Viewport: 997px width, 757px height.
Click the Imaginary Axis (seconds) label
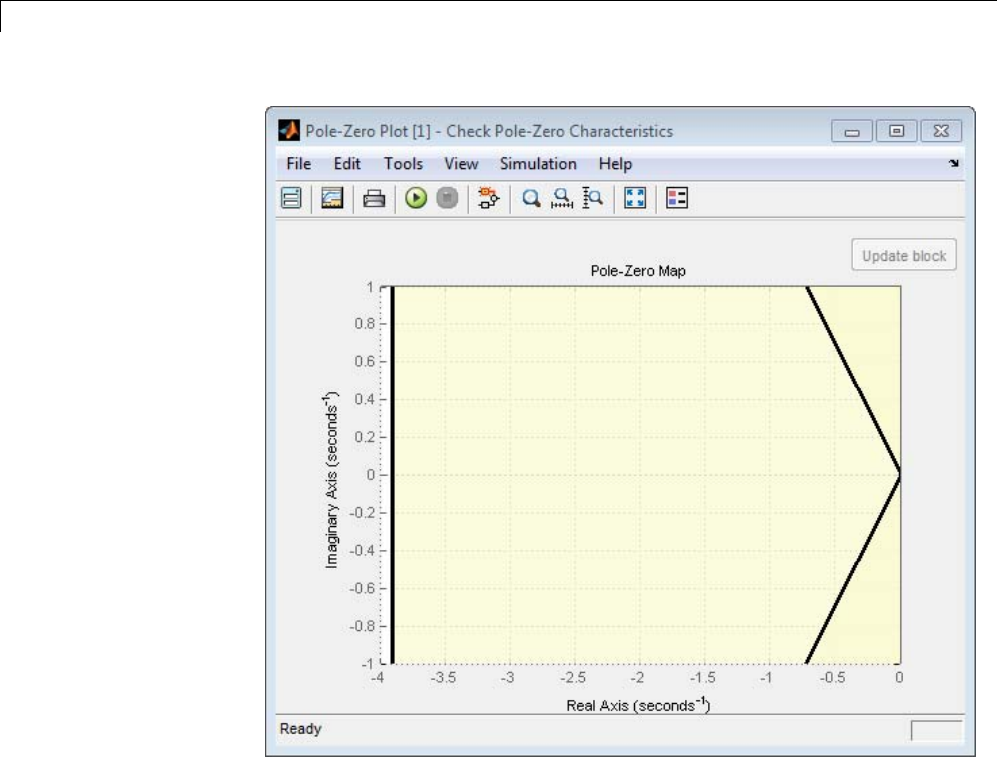click(331, 480)
